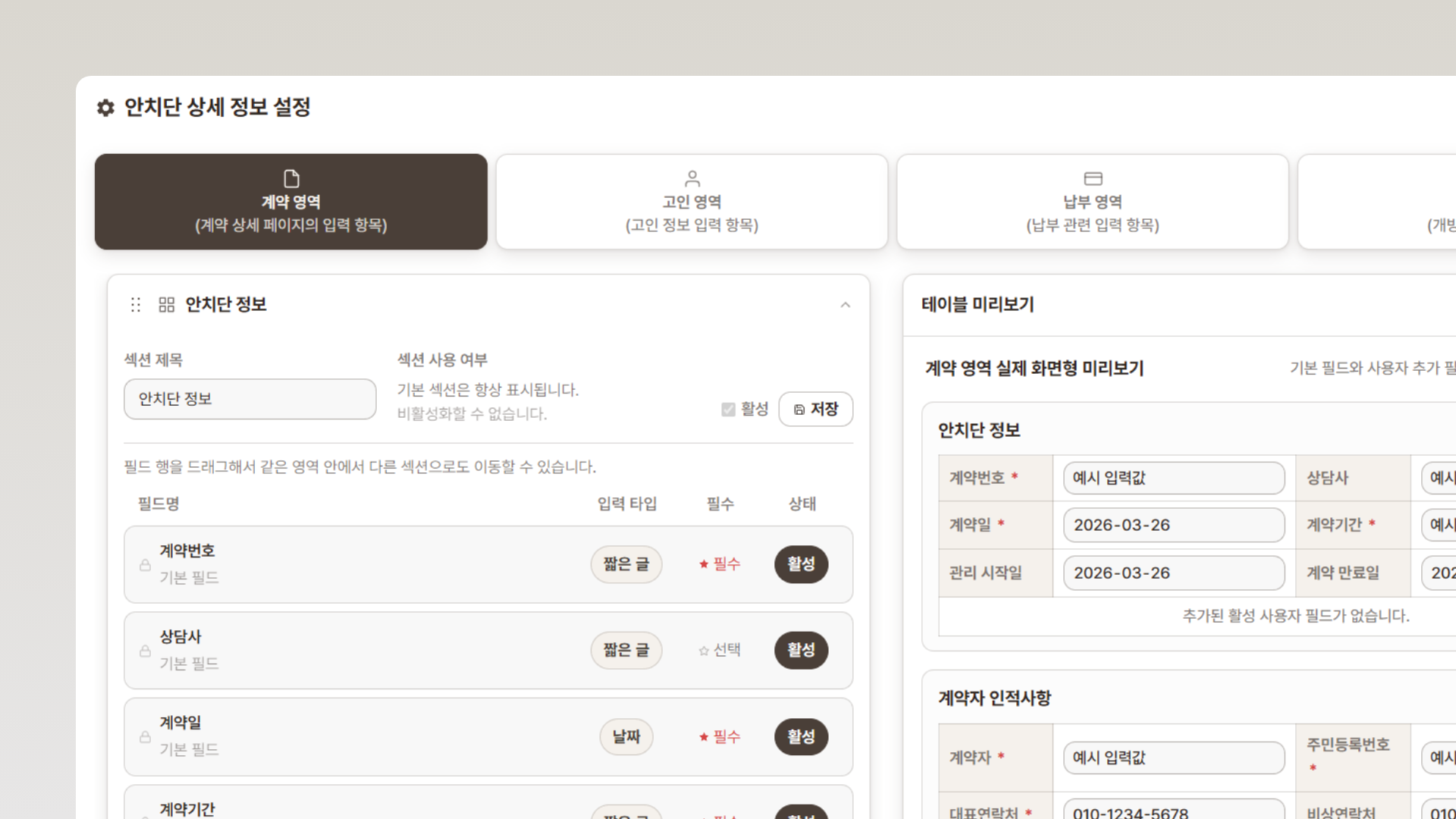The width and height of the screenshot is (1456, 819).
Task: Open 짧은 글 input type for 계약번호
Action: point(626,564)
